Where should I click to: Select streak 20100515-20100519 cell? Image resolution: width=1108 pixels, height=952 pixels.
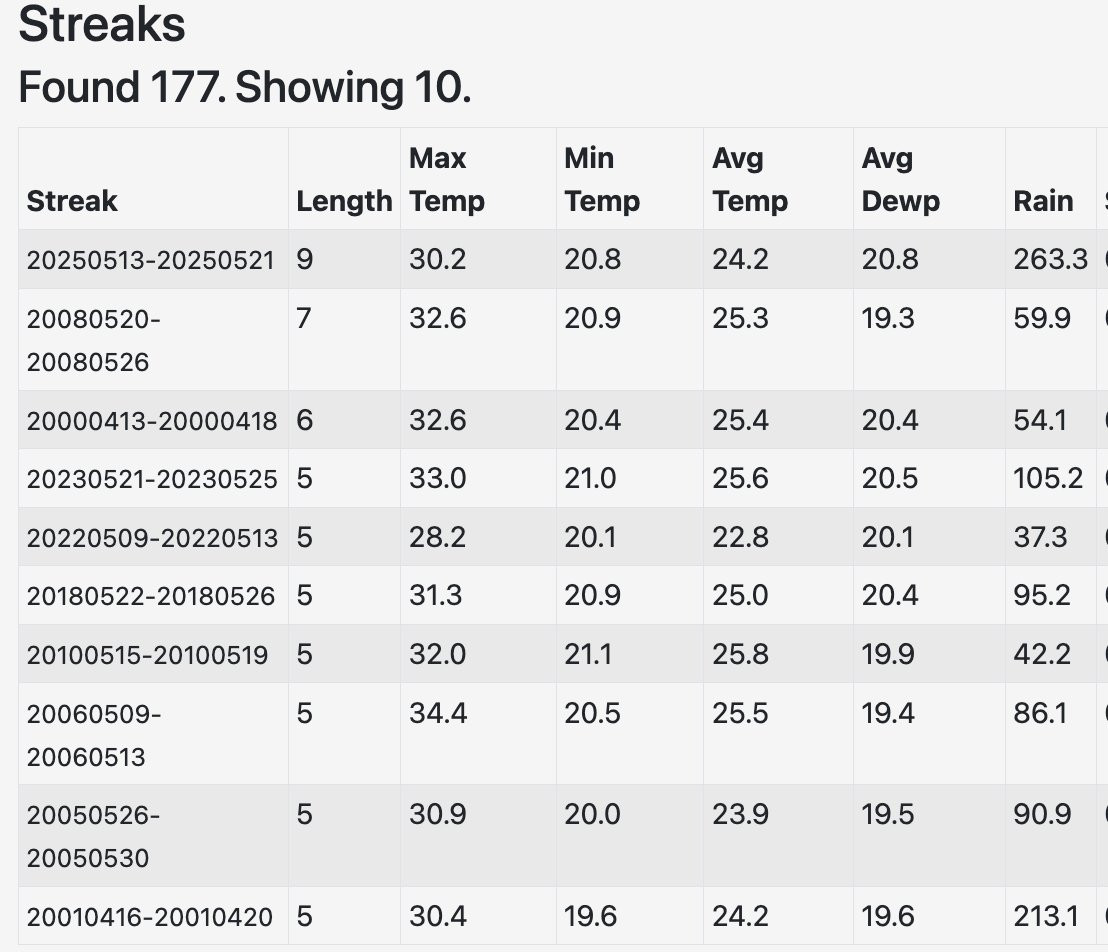pos(147,655)
